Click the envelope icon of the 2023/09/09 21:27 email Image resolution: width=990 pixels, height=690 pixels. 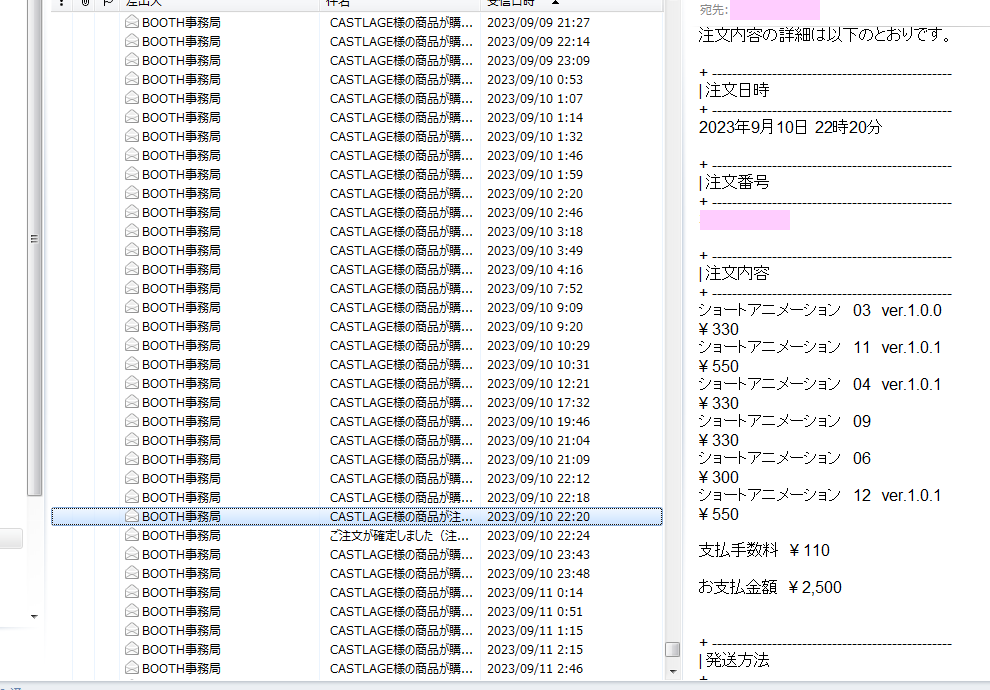pyautogui.click(x=131, y=22)
